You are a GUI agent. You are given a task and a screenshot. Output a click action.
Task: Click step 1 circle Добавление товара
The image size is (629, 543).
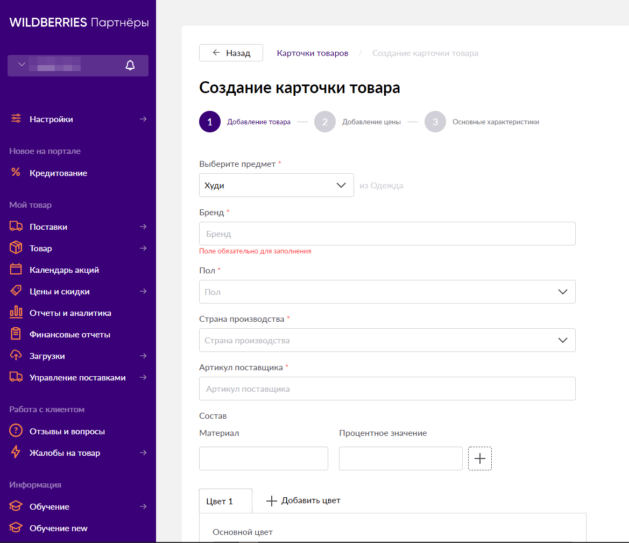coord(210,122)
